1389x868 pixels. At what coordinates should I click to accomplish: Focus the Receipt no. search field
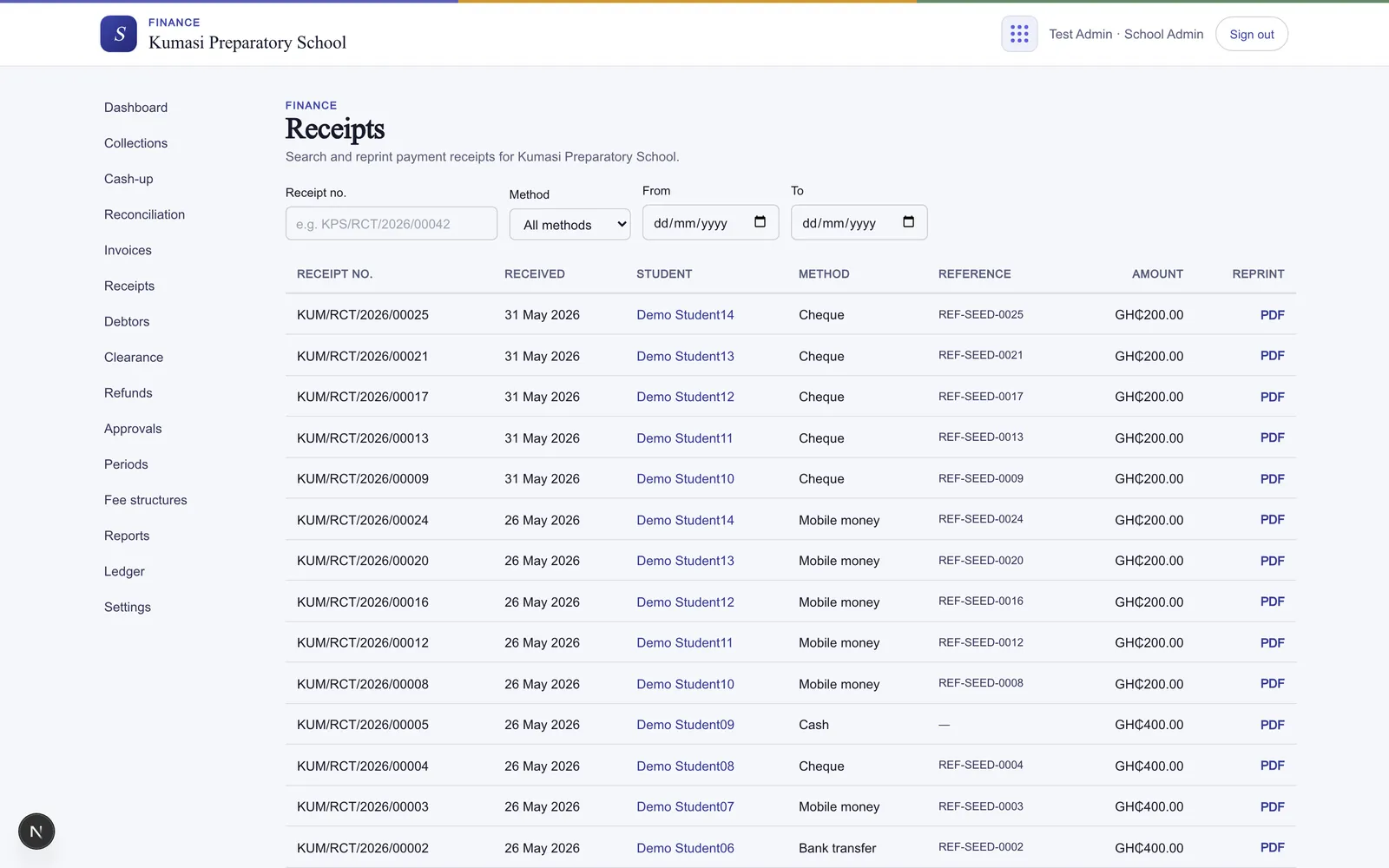pos(392,224)
